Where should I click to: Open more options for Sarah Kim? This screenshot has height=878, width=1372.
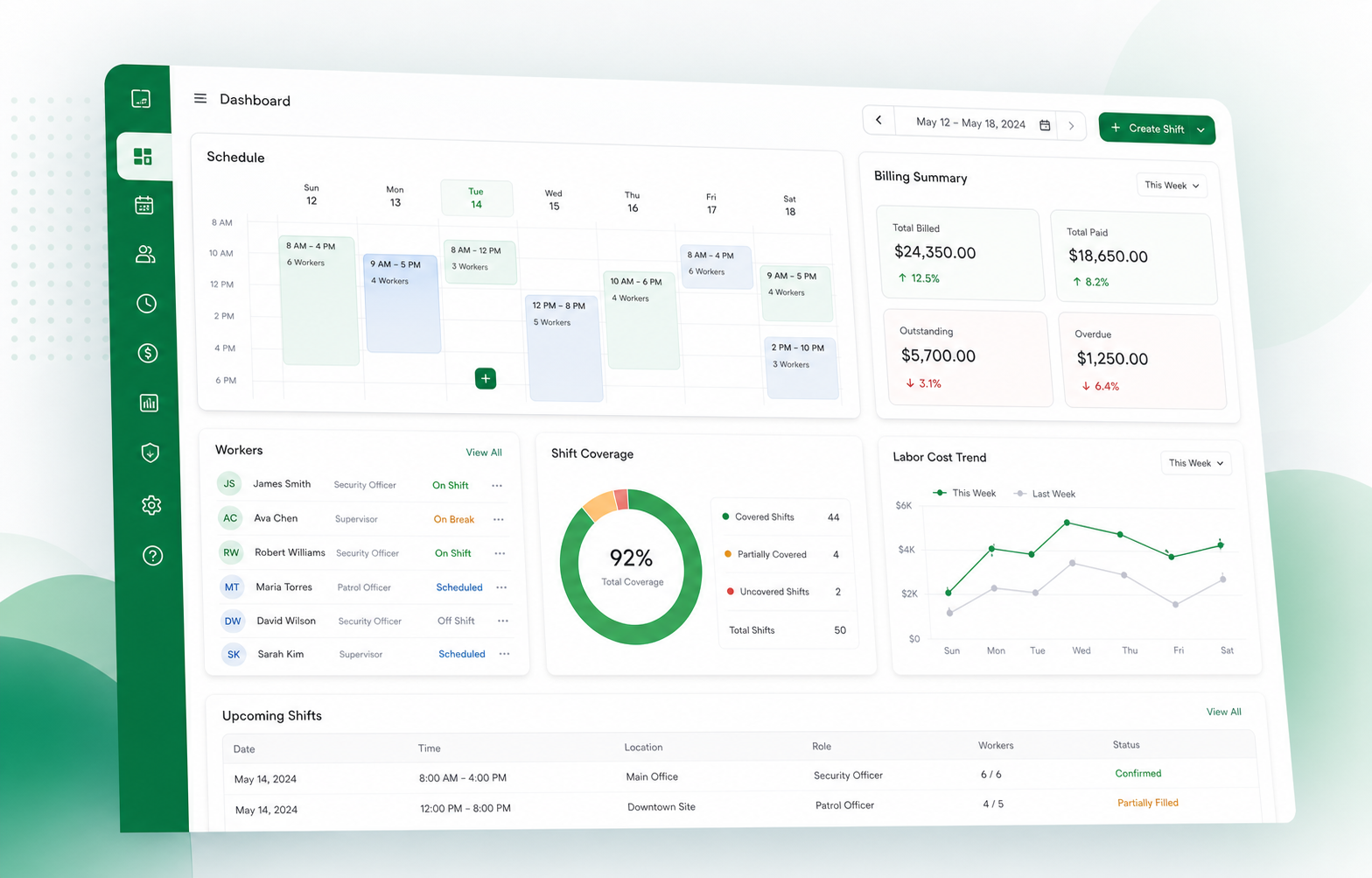tap(504, 654)
